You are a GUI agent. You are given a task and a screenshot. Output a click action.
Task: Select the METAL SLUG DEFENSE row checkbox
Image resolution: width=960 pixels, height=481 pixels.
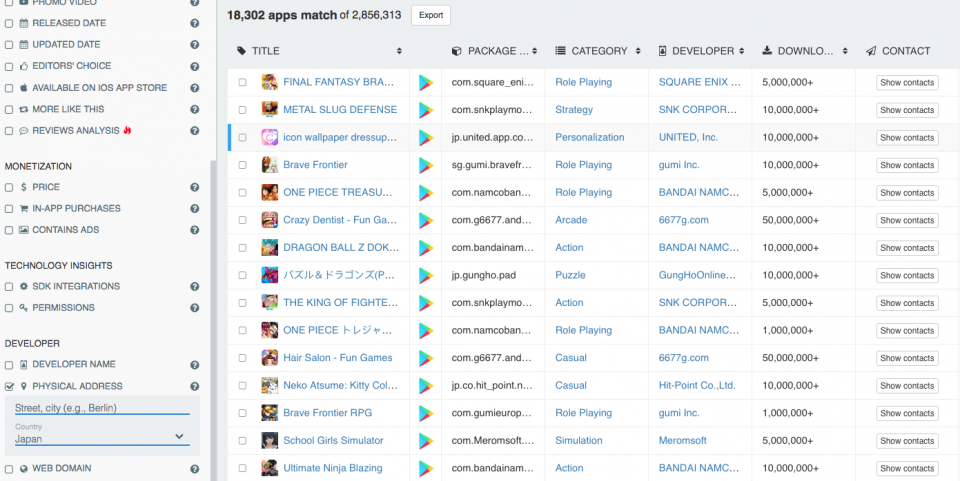point(242,110)
